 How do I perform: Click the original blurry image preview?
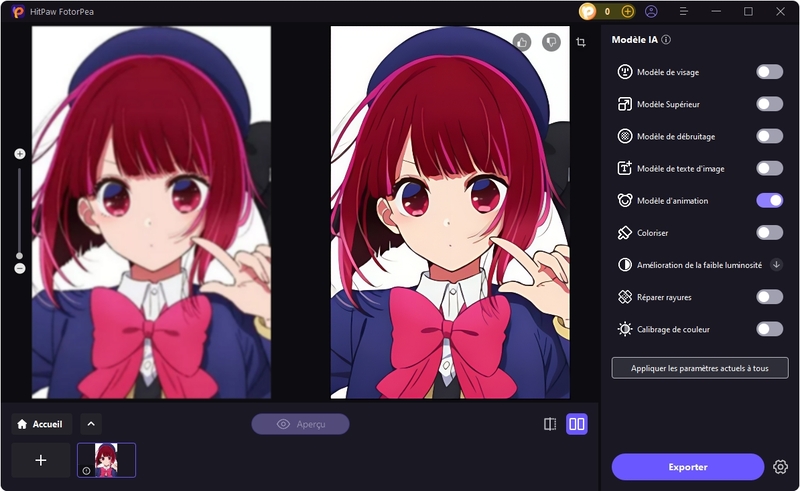click(151, 212)
